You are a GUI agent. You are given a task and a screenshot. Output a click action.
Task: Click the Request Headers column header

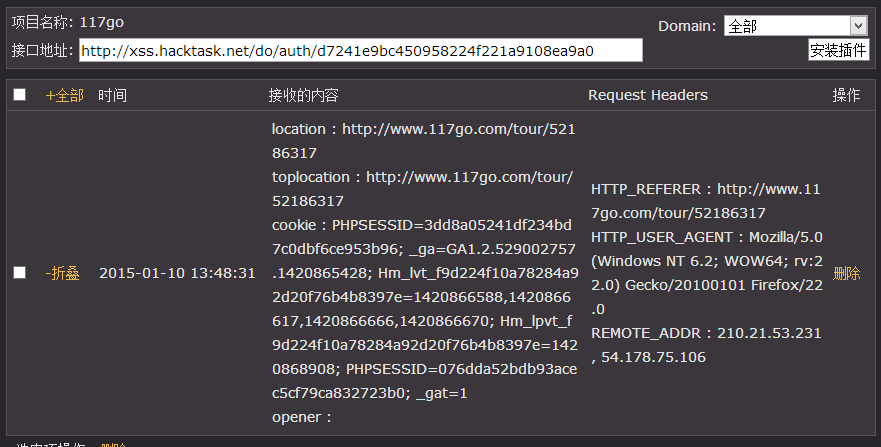pyautogui.click(x=648, y=95)
